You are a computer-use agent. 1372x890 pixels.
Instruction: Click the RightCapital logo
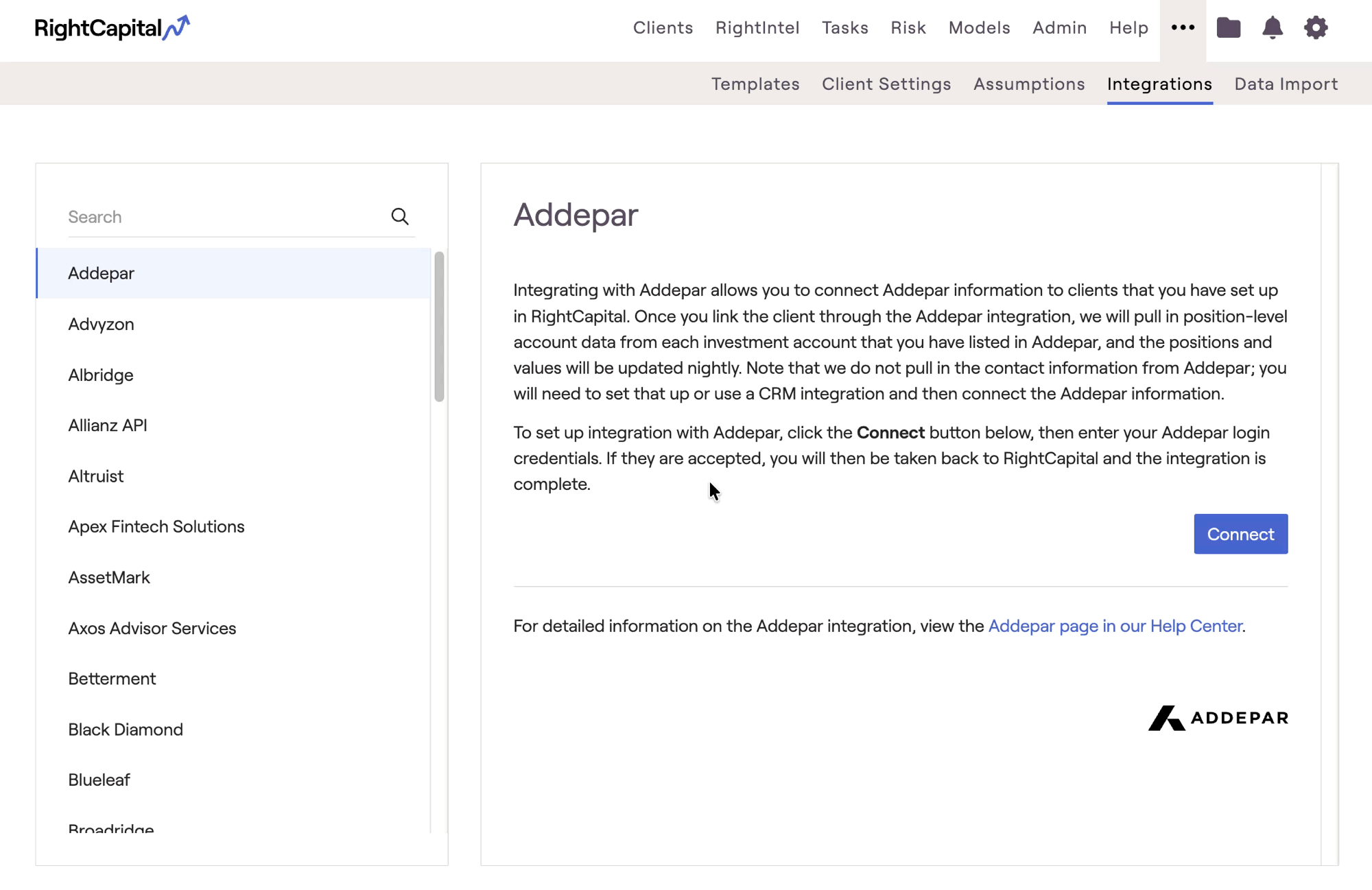tap(112, 28)
